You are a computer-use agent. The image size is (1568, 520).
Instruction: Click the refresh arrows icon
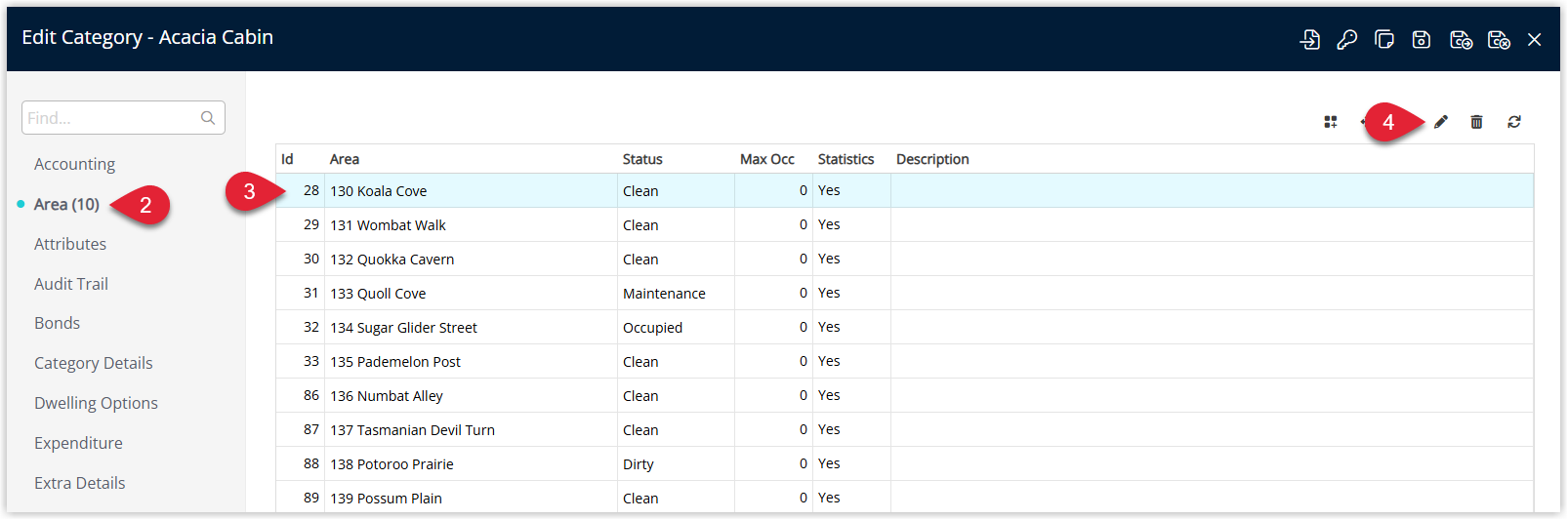[x=1514, y=122]
